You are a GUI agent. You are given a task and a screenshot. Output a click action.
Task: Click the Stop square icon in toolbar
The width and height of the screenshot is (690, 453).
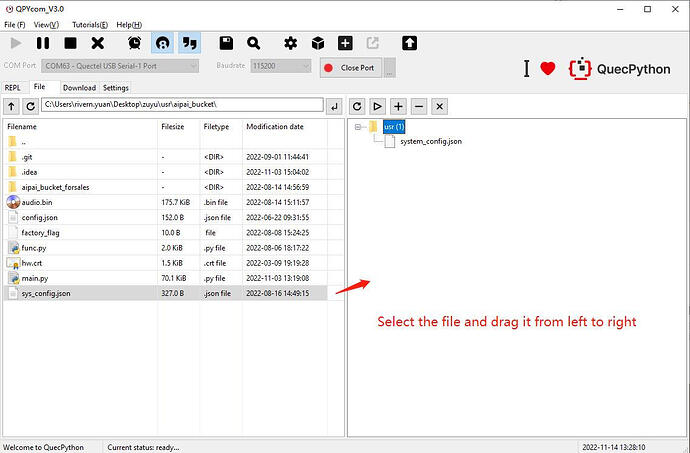[70, 43]
